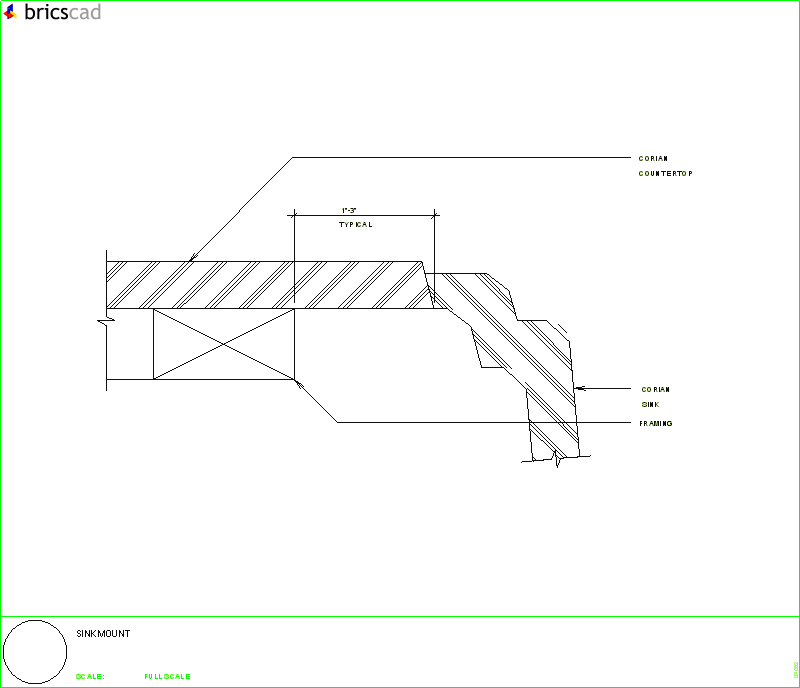Select the FULL SCALE value text
Viewport: 800px width, 688px height.
(167, 677)
